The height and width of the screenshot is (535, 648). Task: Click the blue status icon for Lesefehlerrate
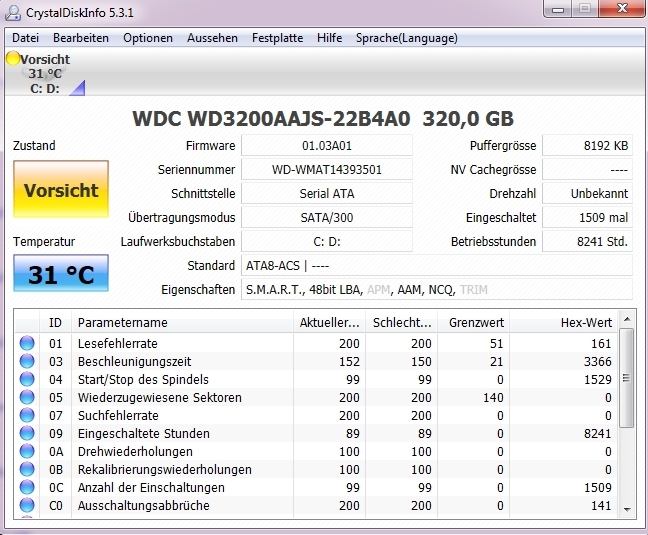[27, 343]
